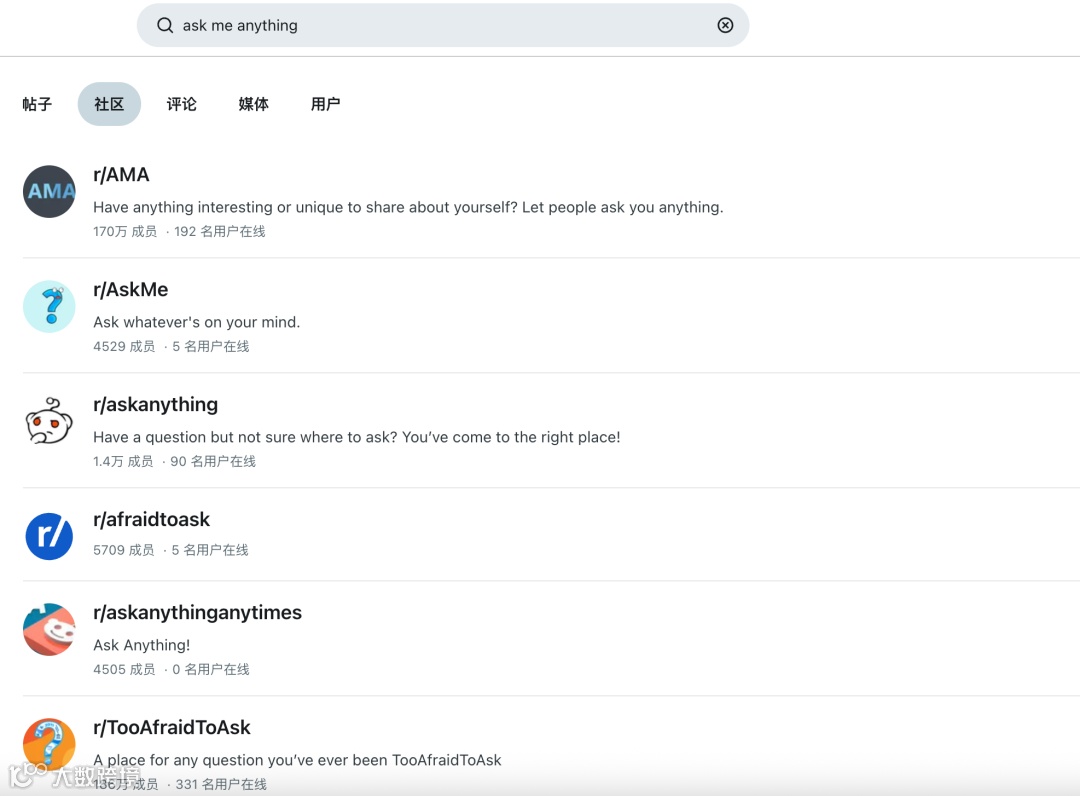Open the r/AMA community avatar
The height and width of the screenshot is (796, 1080).
(49, 191)
